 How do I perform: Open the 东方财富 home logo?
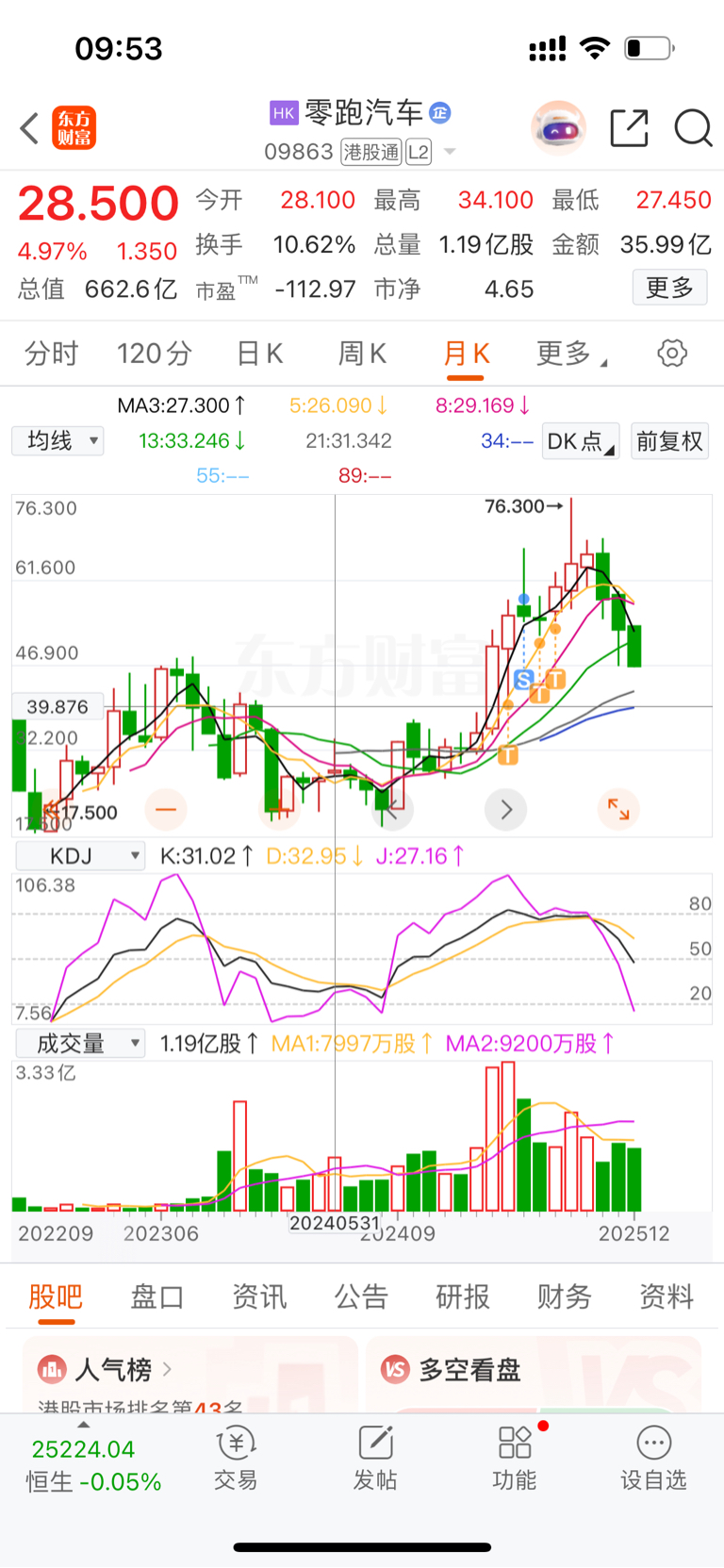[x=74, y=128]
